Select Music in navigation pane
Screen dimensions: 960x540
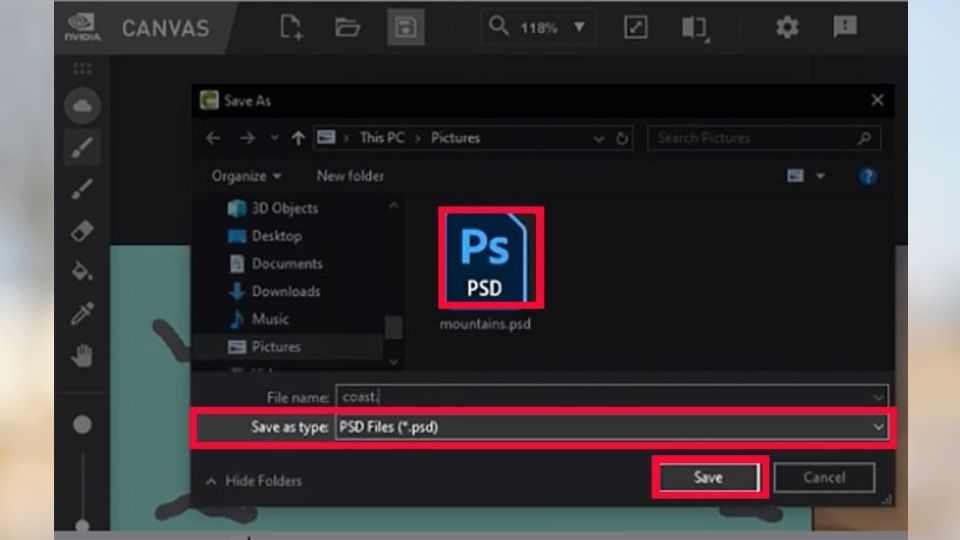coord(258,319)
